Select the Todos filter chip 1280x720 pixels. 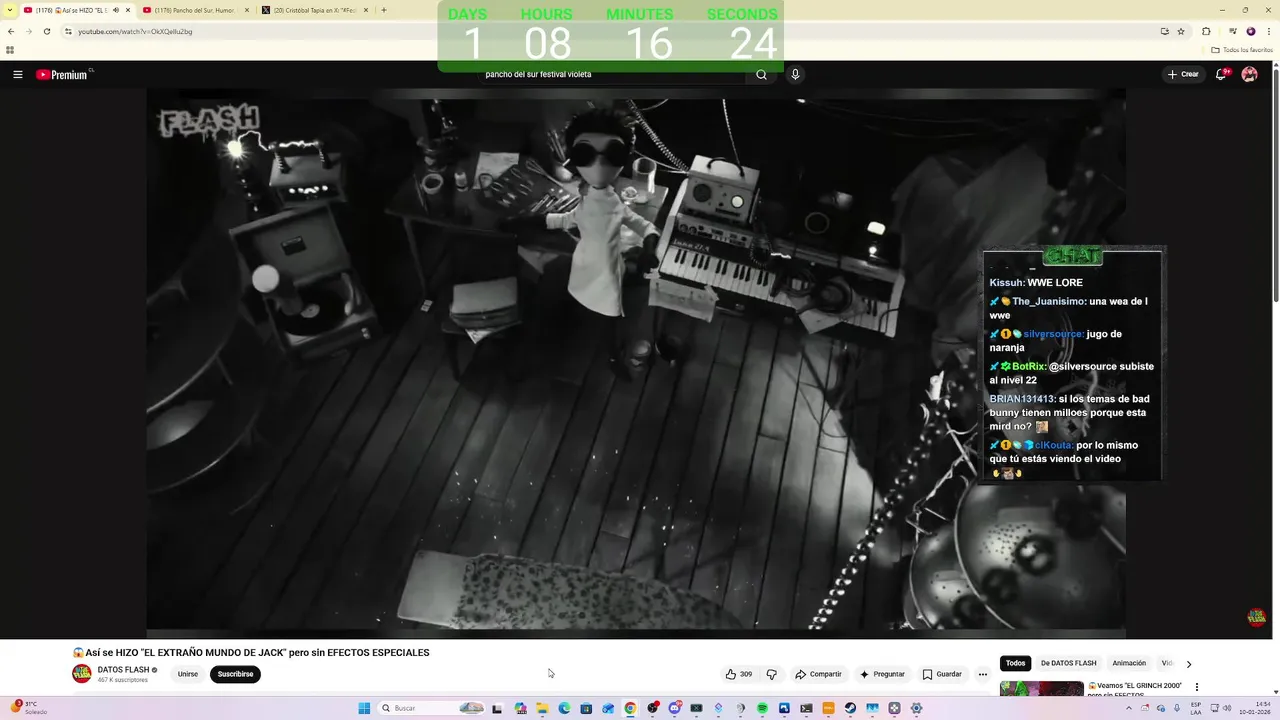[1015, 663]
